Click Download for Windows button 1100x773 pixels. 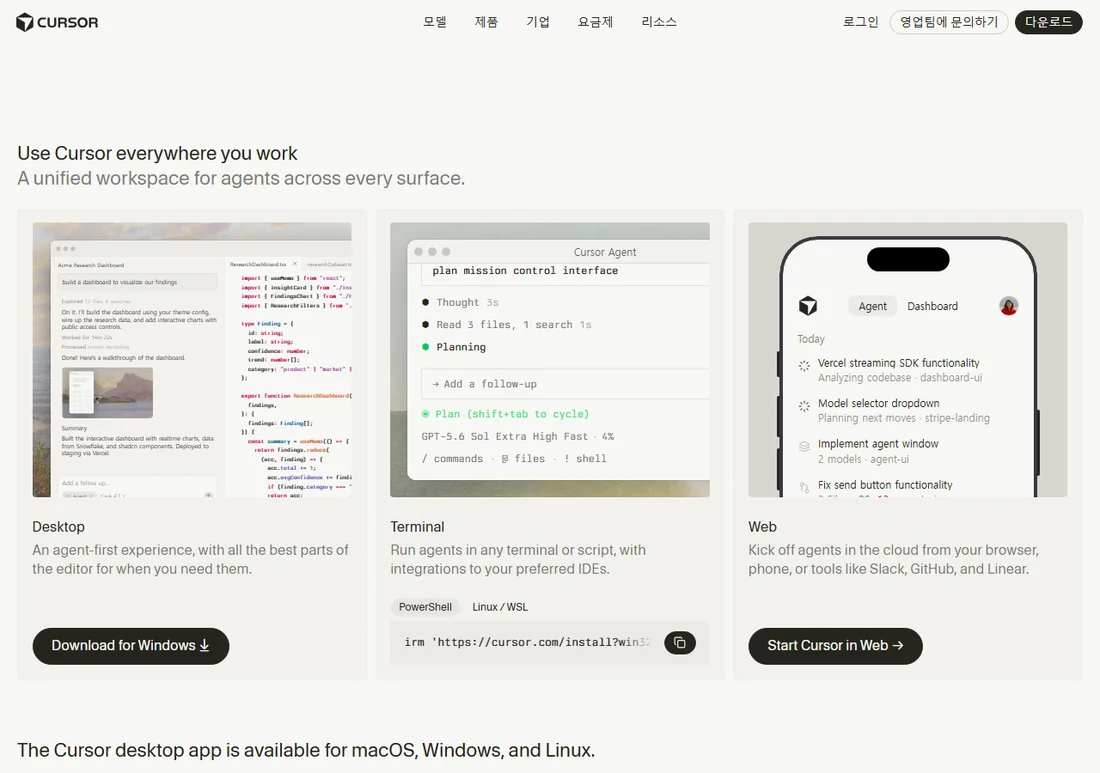pos(130,646)
